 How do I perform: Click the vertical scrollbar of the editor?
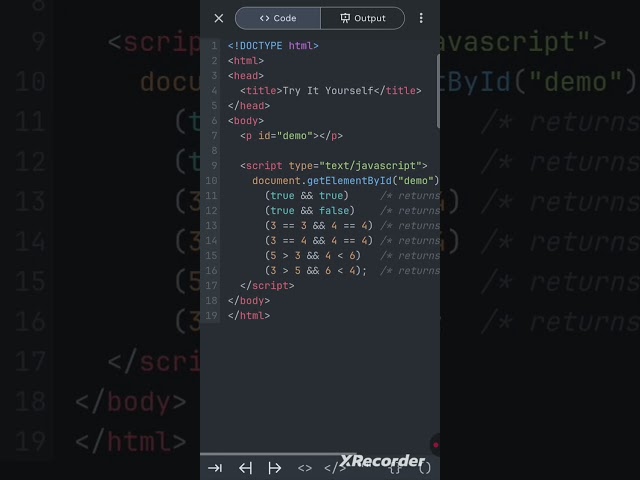click(x=438, y=91)
